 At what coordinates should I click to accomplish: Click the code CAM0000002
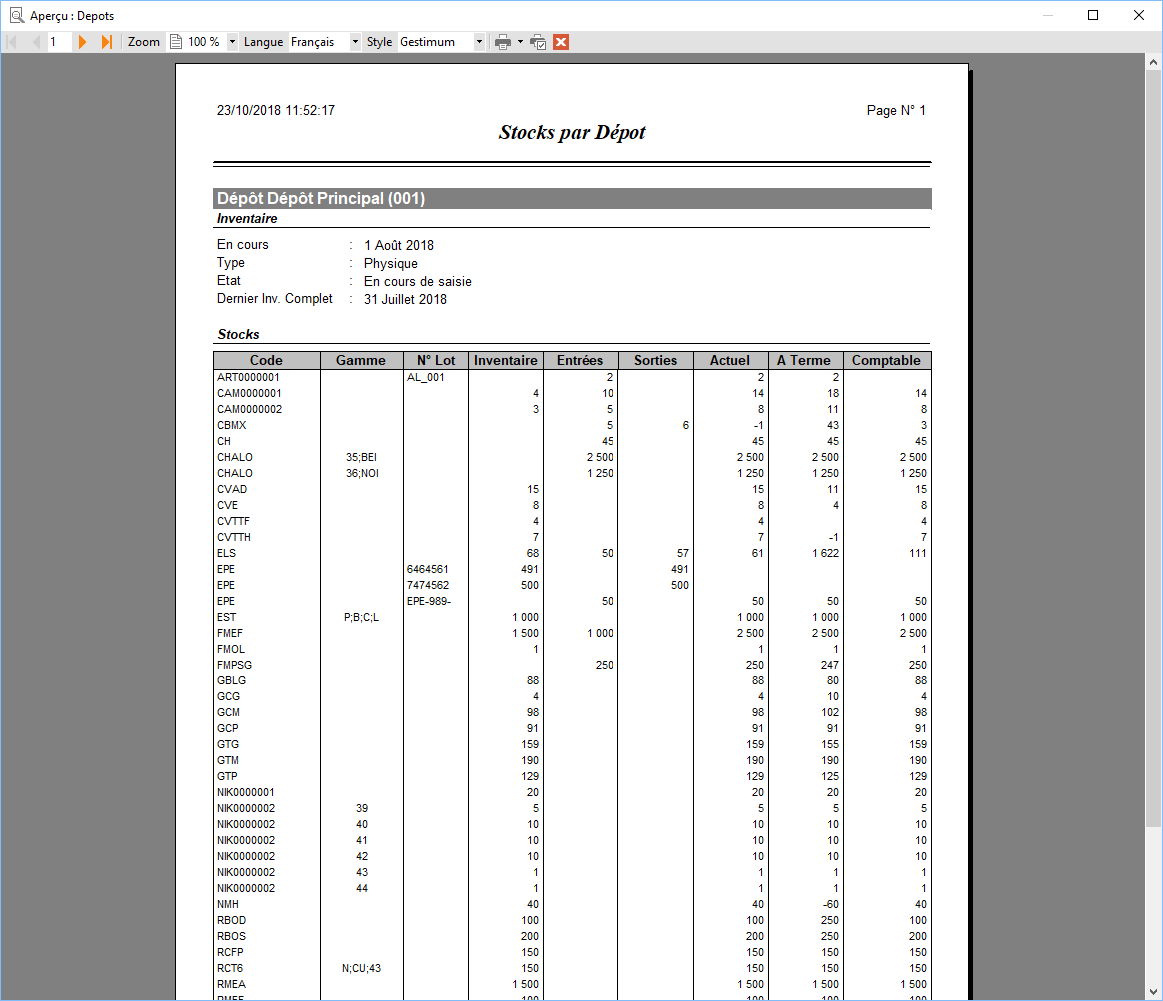click(x=249, y=409)
